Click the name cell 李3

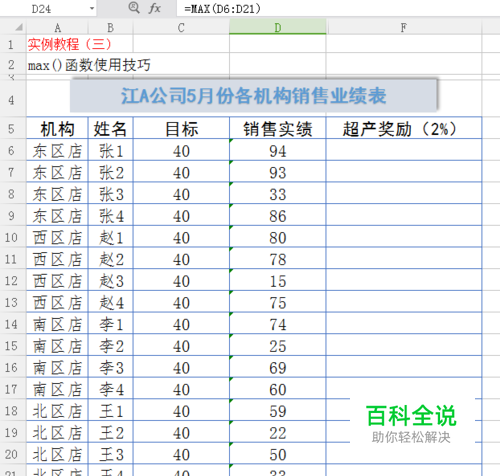point(111,367)
